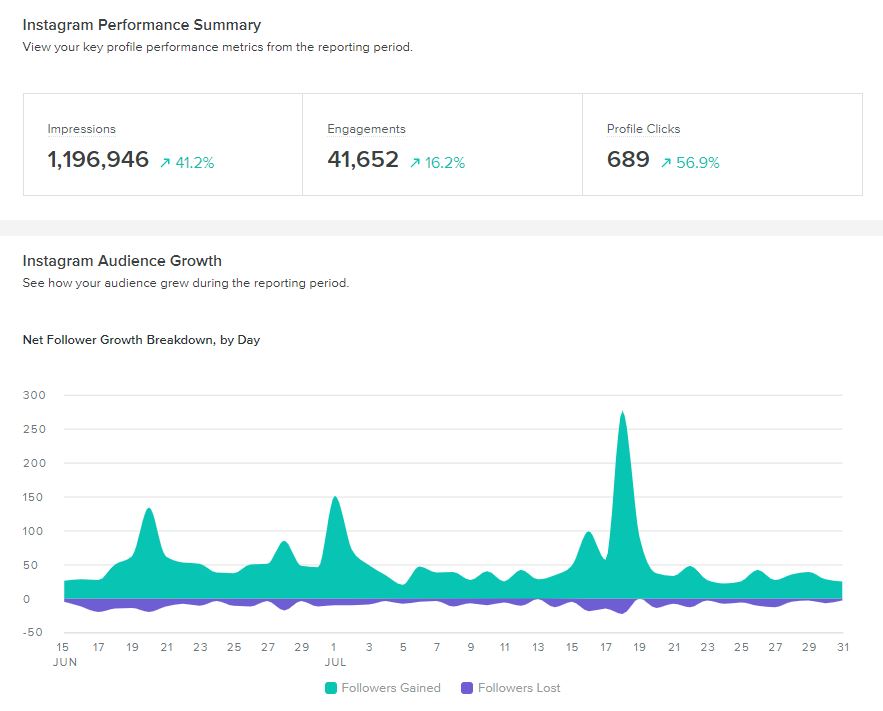Click the Engagements metric label
This screenshot has height=711, width=883.
(366, 129)
